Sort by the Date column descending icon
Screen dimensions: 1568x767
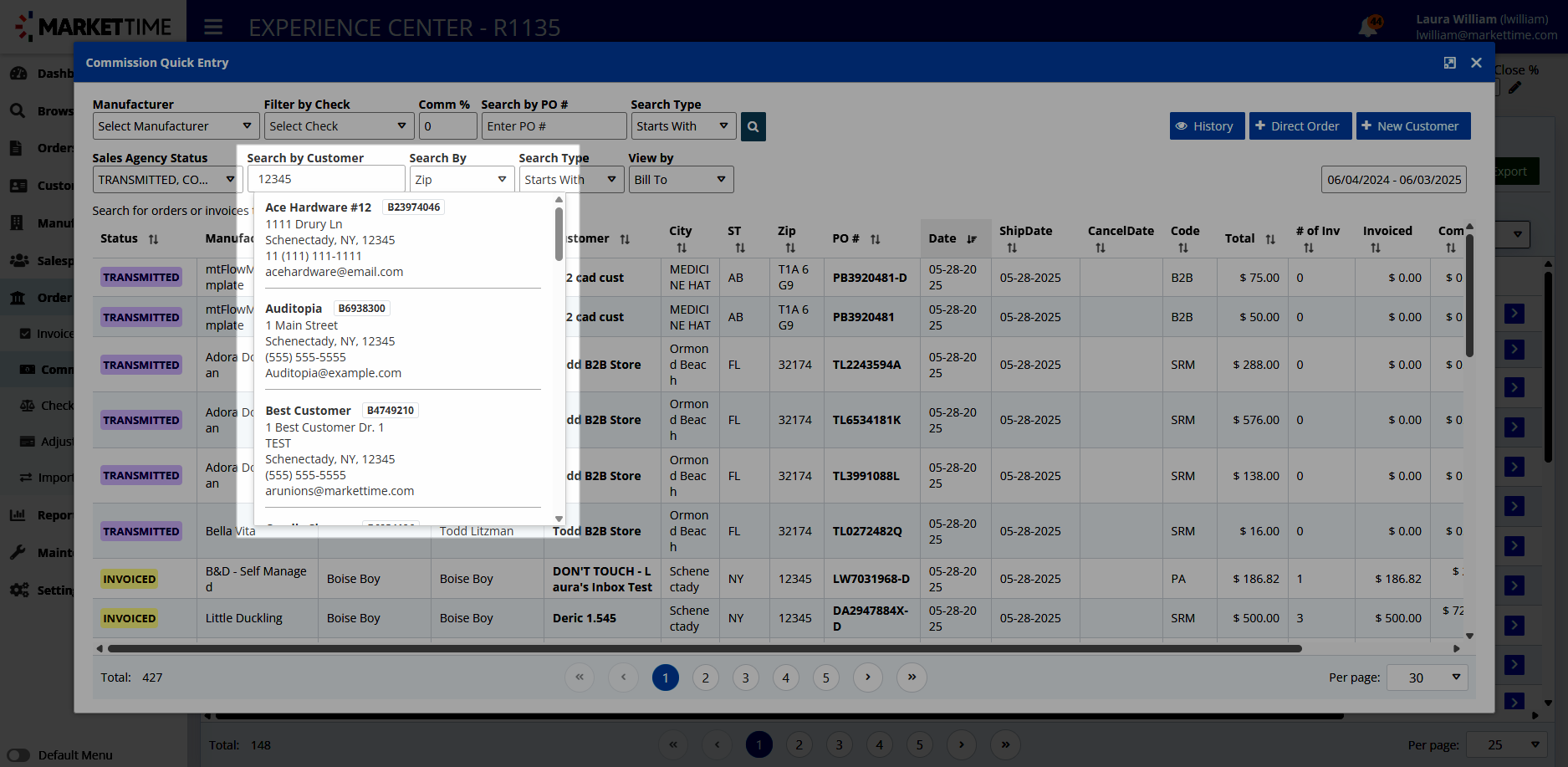click(x=972, y=239)
